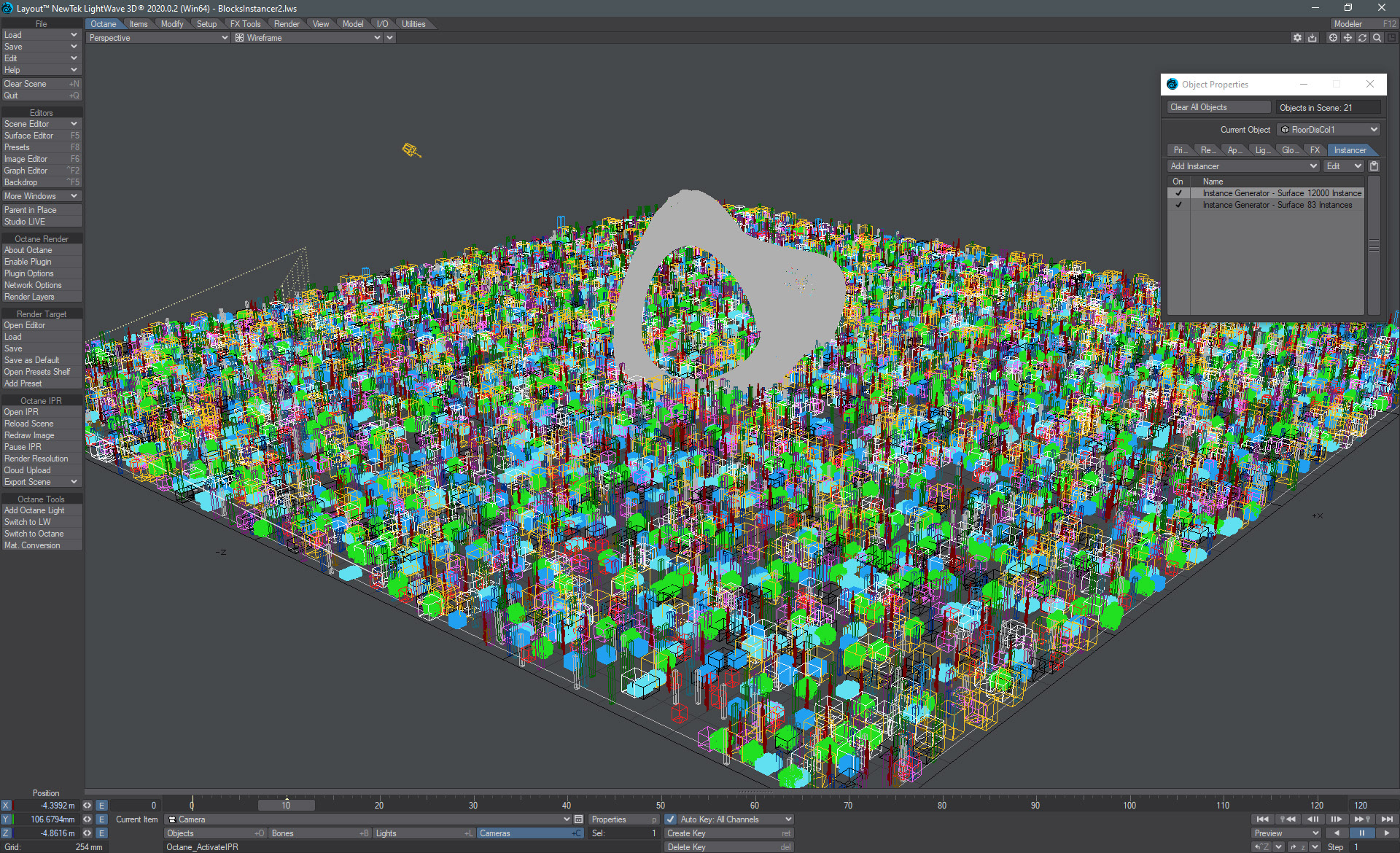Click the viewport center target icon
This screenshot has width=1400, height=853.
[x=1333, y=38]
